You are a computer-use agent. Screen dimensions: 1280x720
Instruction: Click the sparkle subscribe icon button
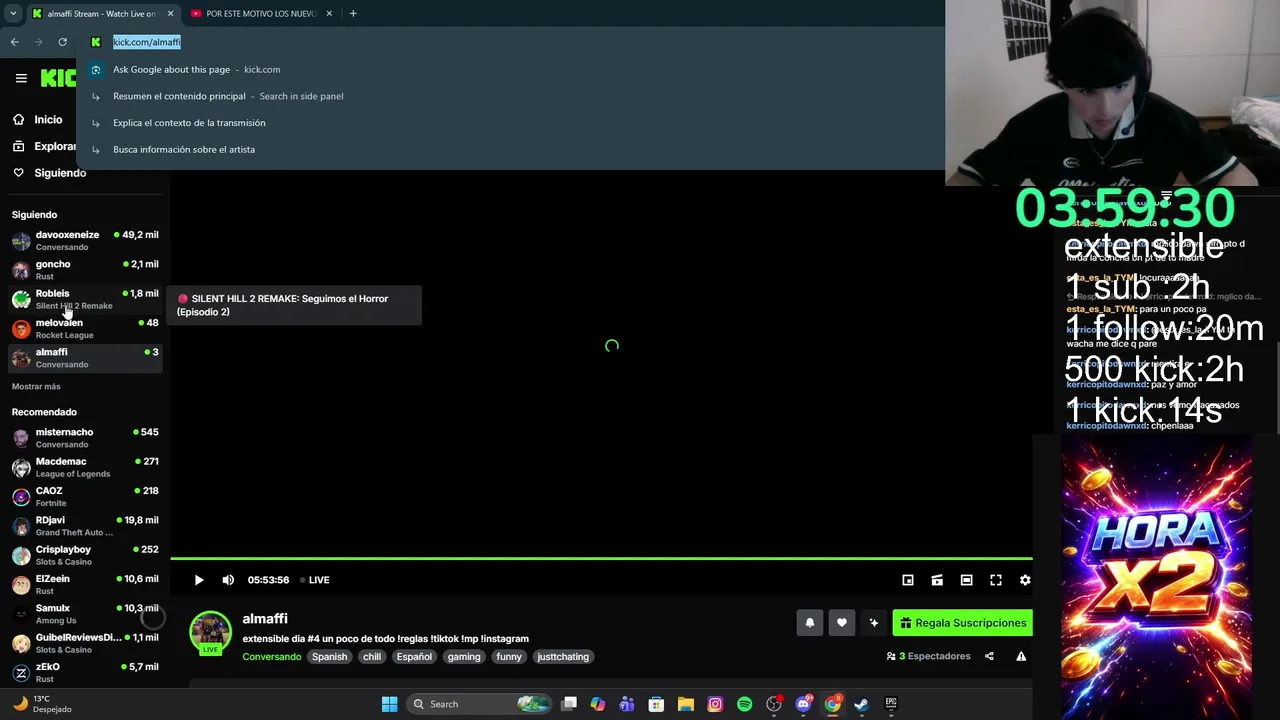(874, 623)
